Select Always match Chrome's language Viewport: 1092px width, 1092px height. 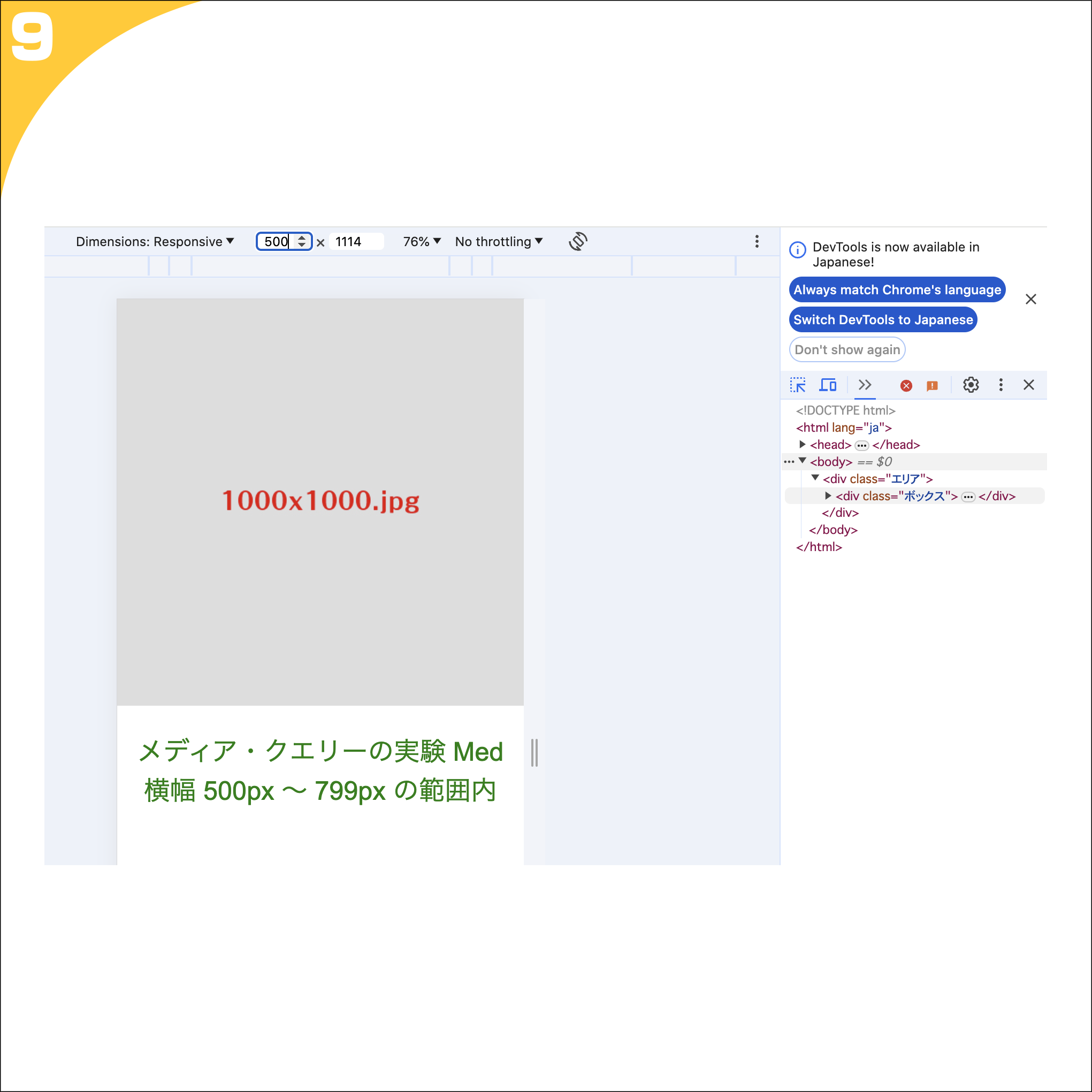click(x=896, y=290)
